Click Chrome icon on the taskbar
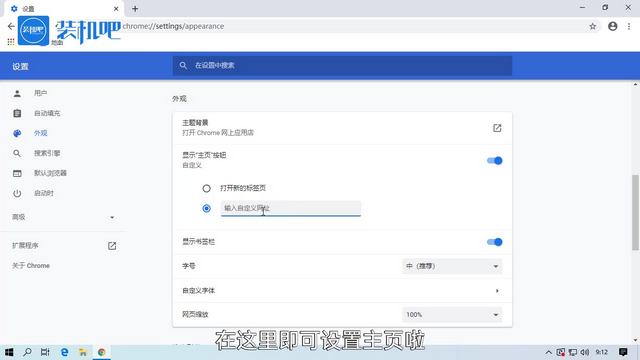The width and height of the screenshot is (640, 360). [101, 352]
